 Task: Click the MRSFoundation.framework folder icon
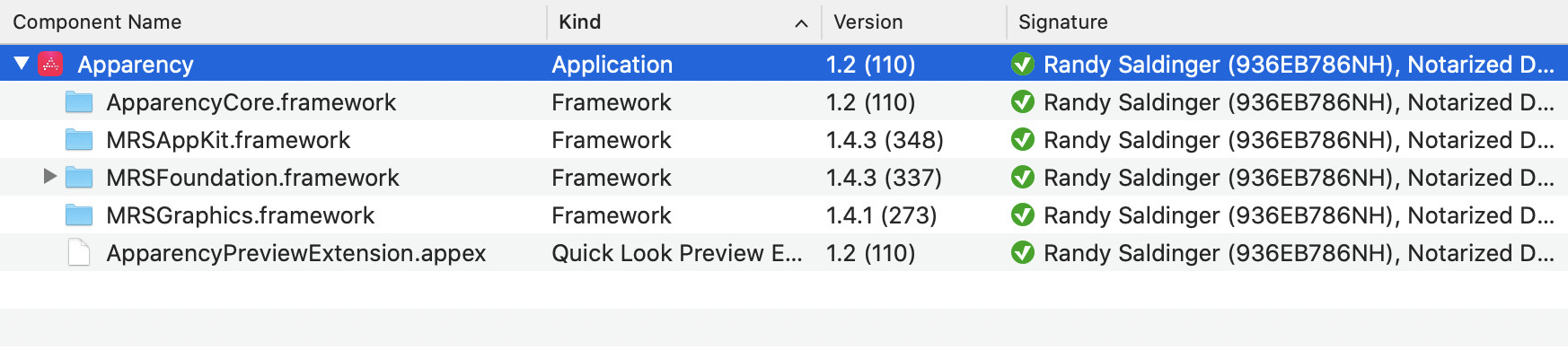(x=79, y=178)
